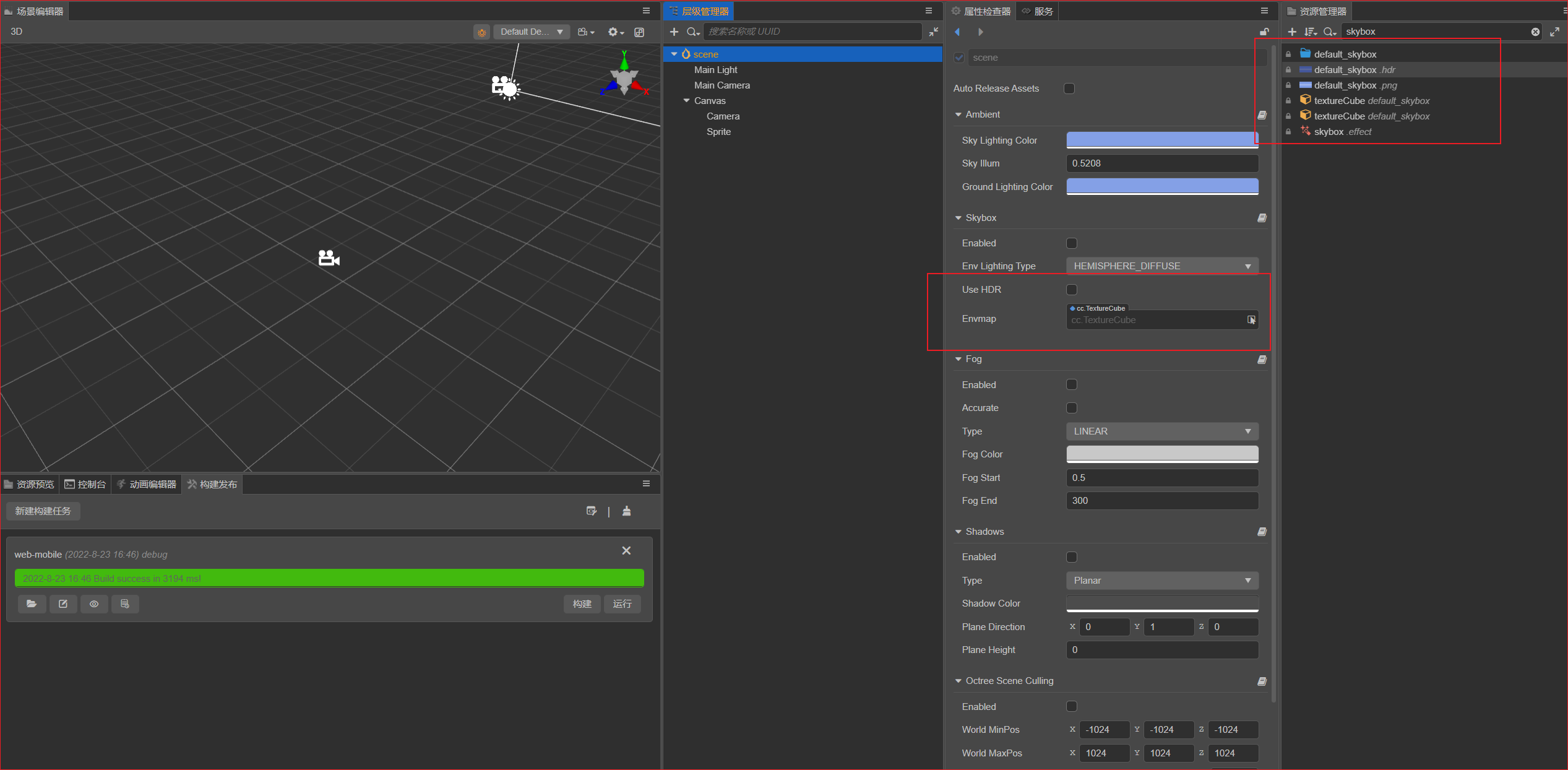Open the Env Lighting Type dropdown
Screen dimensions: 1568x770
1161,266
